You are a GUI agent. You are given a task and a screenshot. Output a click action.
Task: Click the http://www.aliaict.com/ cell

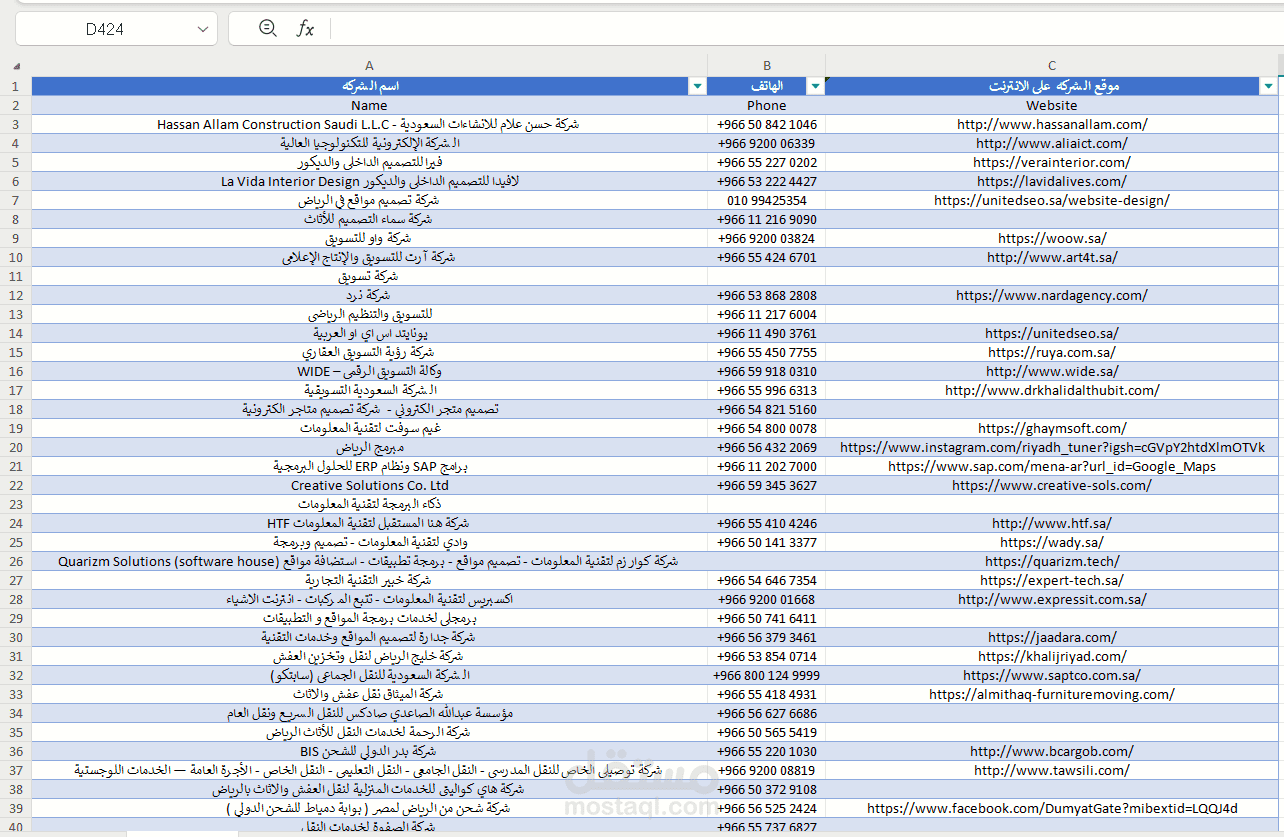coord(1052,143)
